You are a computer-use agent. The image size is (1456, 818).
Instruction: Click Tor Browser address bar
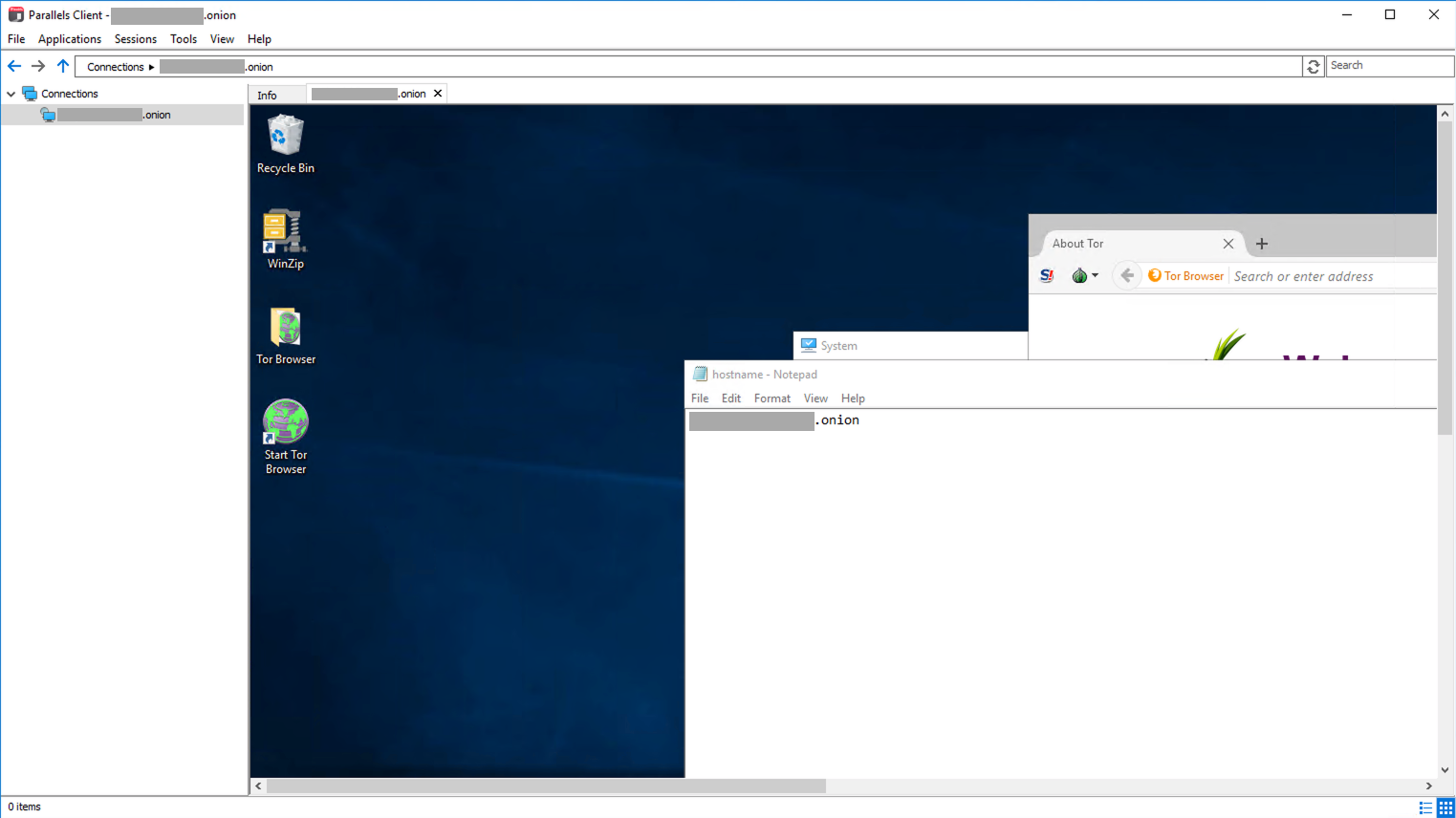tap(1334, 276)
